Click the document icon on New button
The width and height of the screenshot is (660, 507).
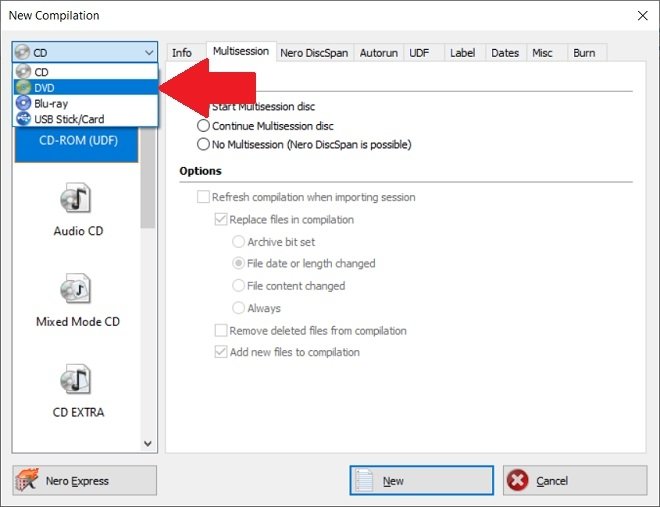[x=364, y=480]
